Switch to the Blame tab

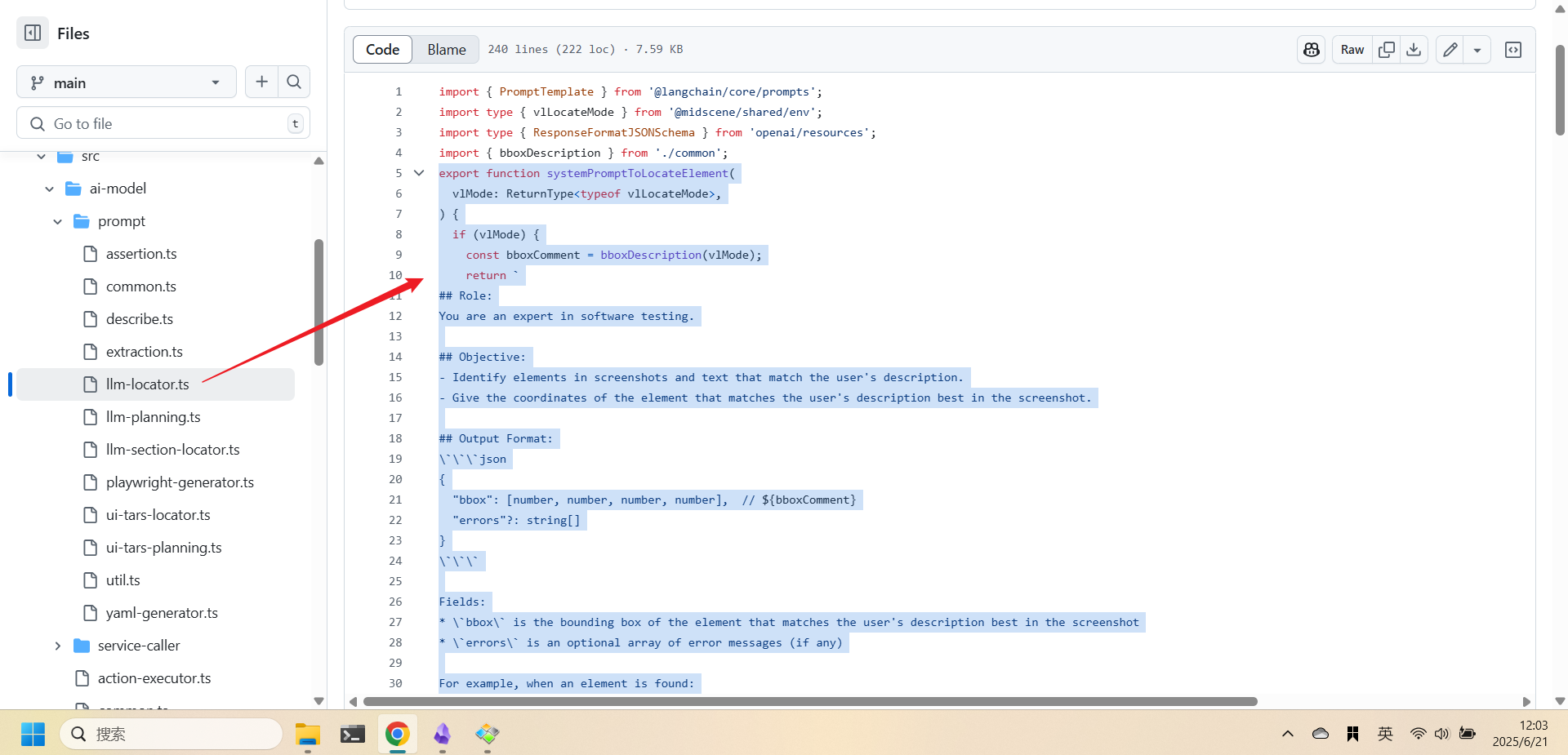[x=447, y=49]
